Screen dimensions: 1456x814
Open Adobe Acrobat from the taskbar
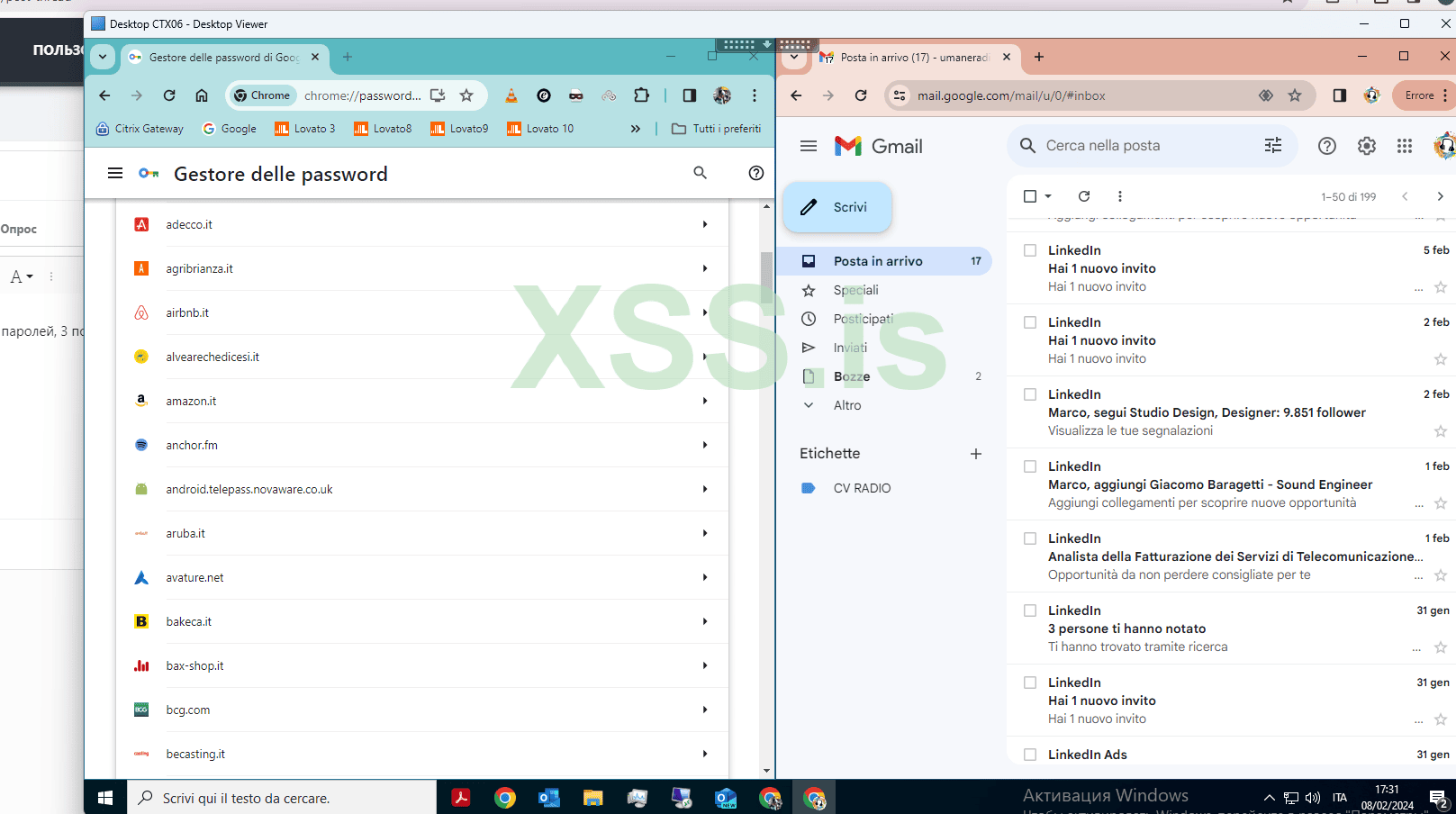coord(461,798)
